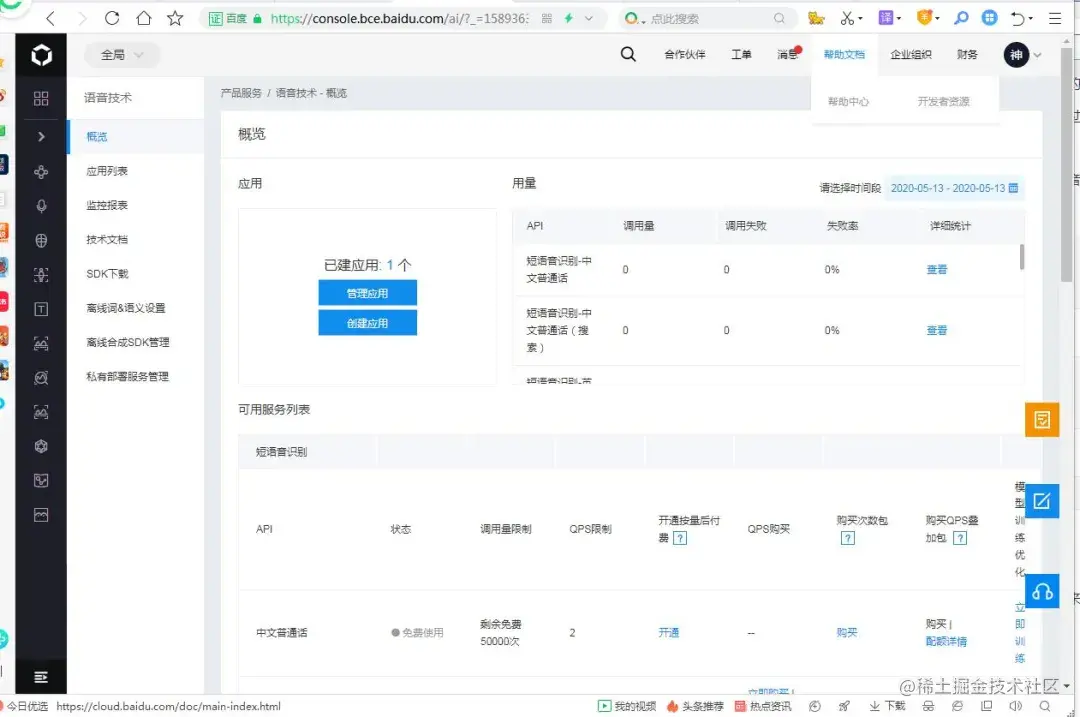The height and width of the screenshot is (717, 1080).
Task: Click the Baidu AI logo atop the sidebar
Action: [x=40, y=55]
